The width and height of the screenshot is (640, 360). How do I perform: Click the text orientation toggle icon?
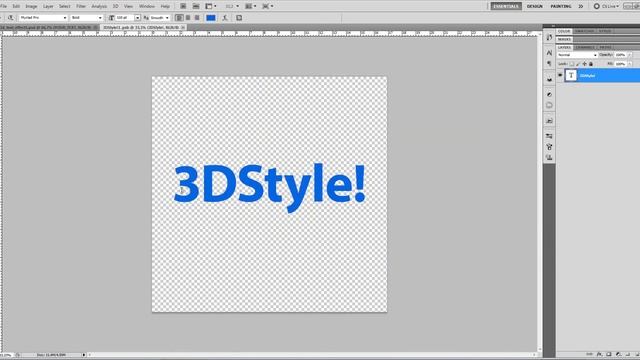pos(11,18)
